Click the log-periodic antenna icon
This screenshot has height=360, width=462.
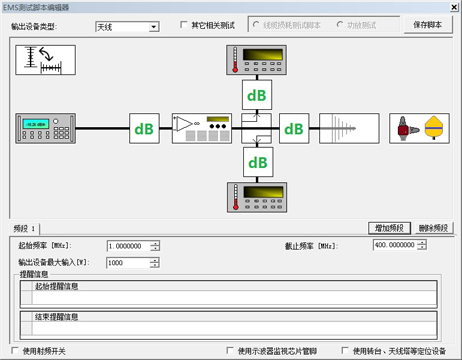coord(349,129)
